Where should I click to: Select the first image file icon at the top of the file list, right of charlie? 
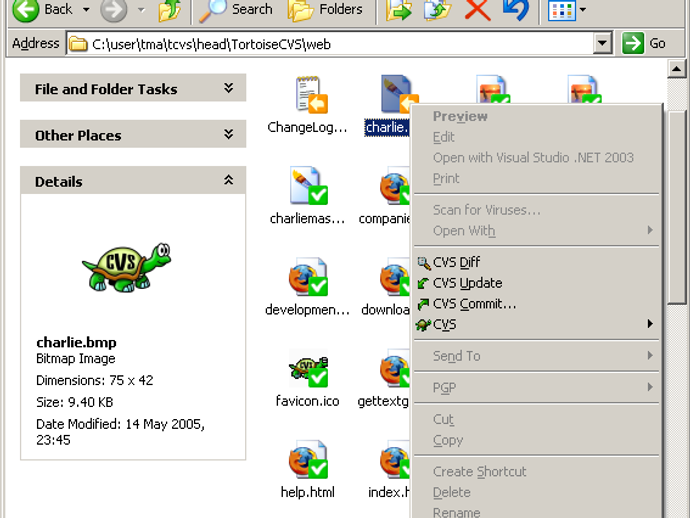[x=493, y=89]
